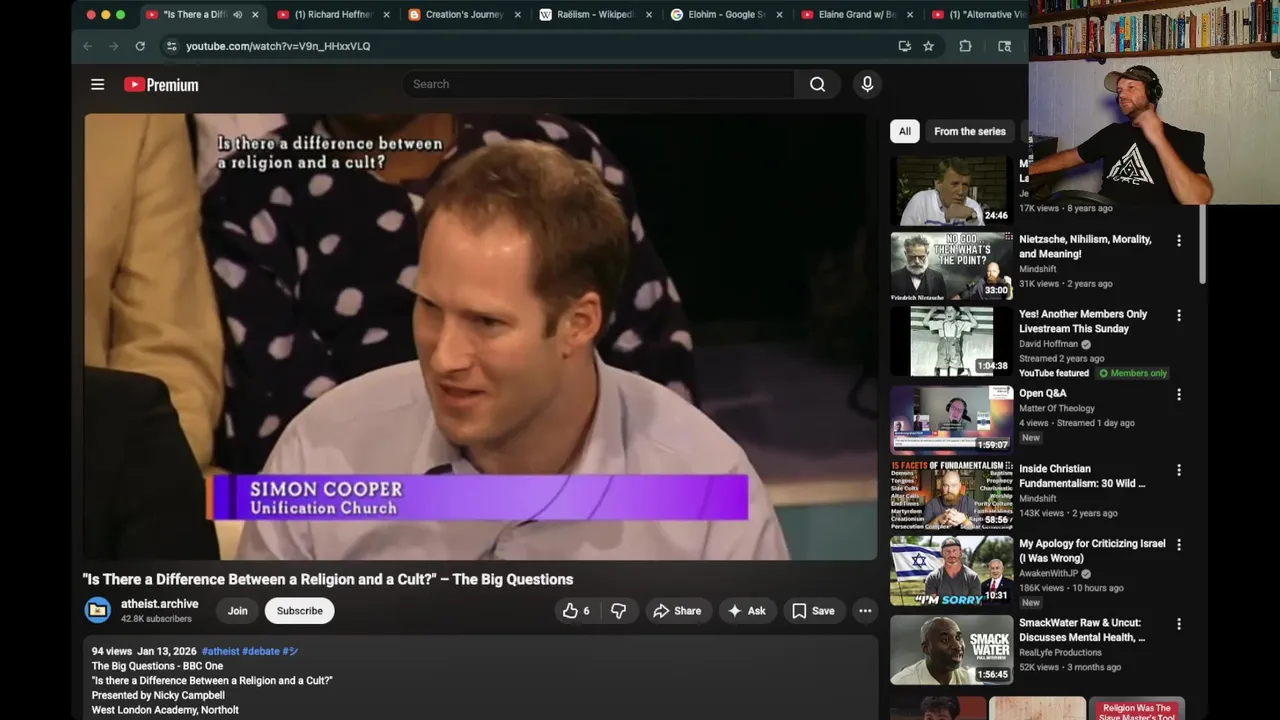Image resolution: width=1280 pixels, height=720 pixels.
Task: Click the 'Matter Of Theology' channel name
Action: click(1057, 408)
